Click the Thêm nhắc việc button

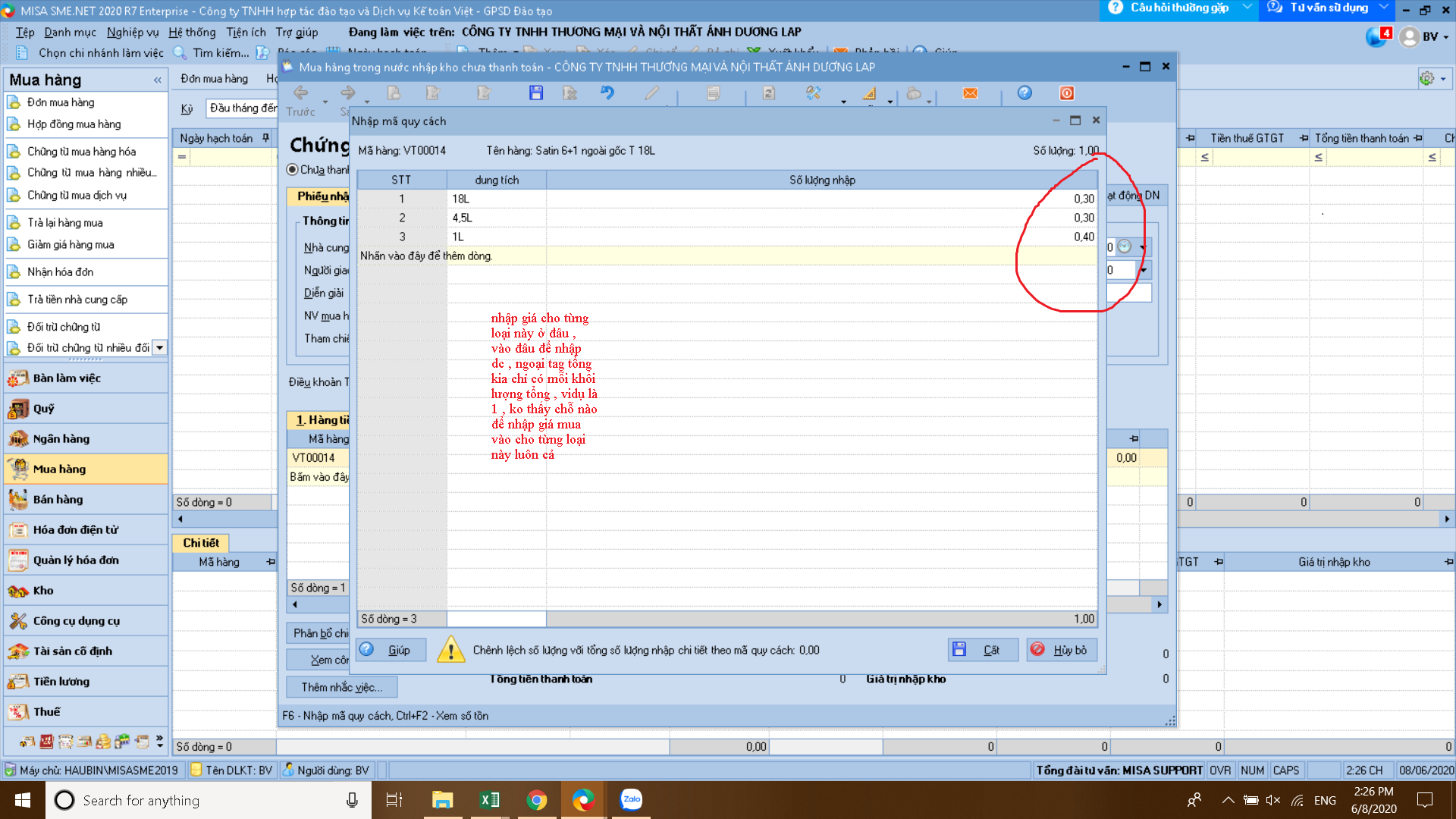click(x=342, y=687)
